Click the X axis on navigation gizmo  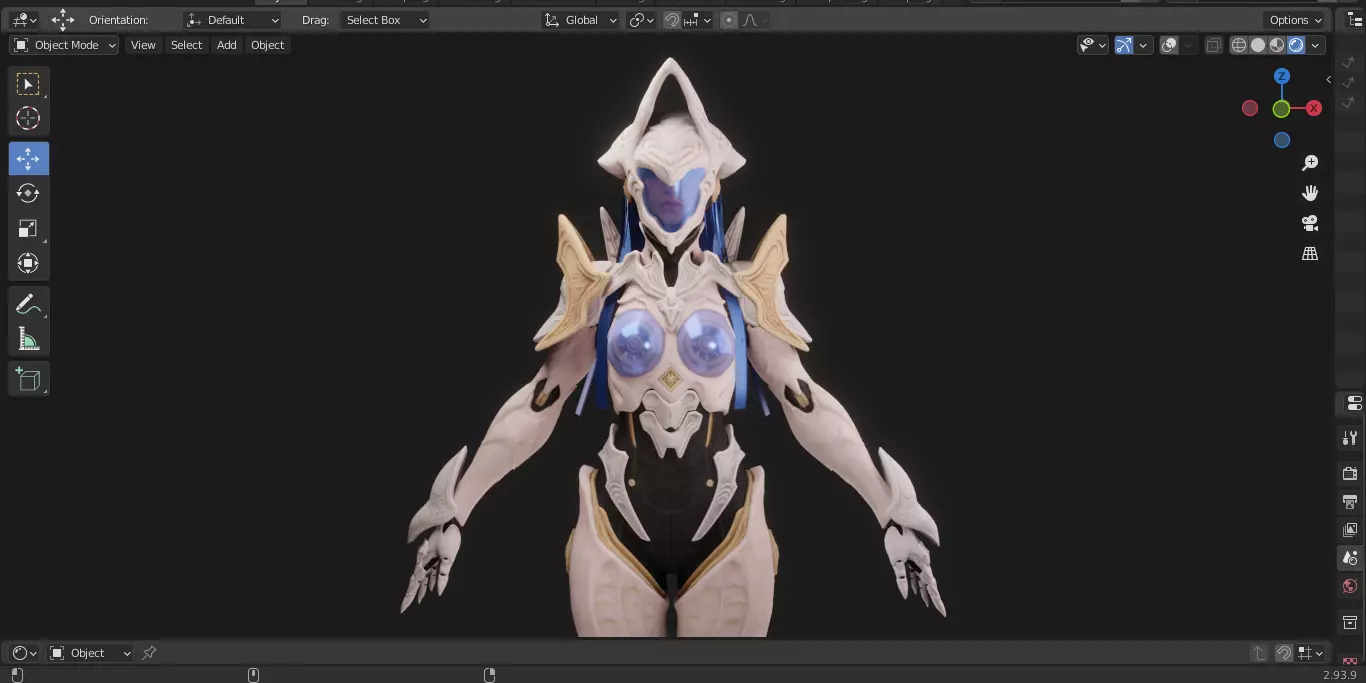coord(1314,108)
